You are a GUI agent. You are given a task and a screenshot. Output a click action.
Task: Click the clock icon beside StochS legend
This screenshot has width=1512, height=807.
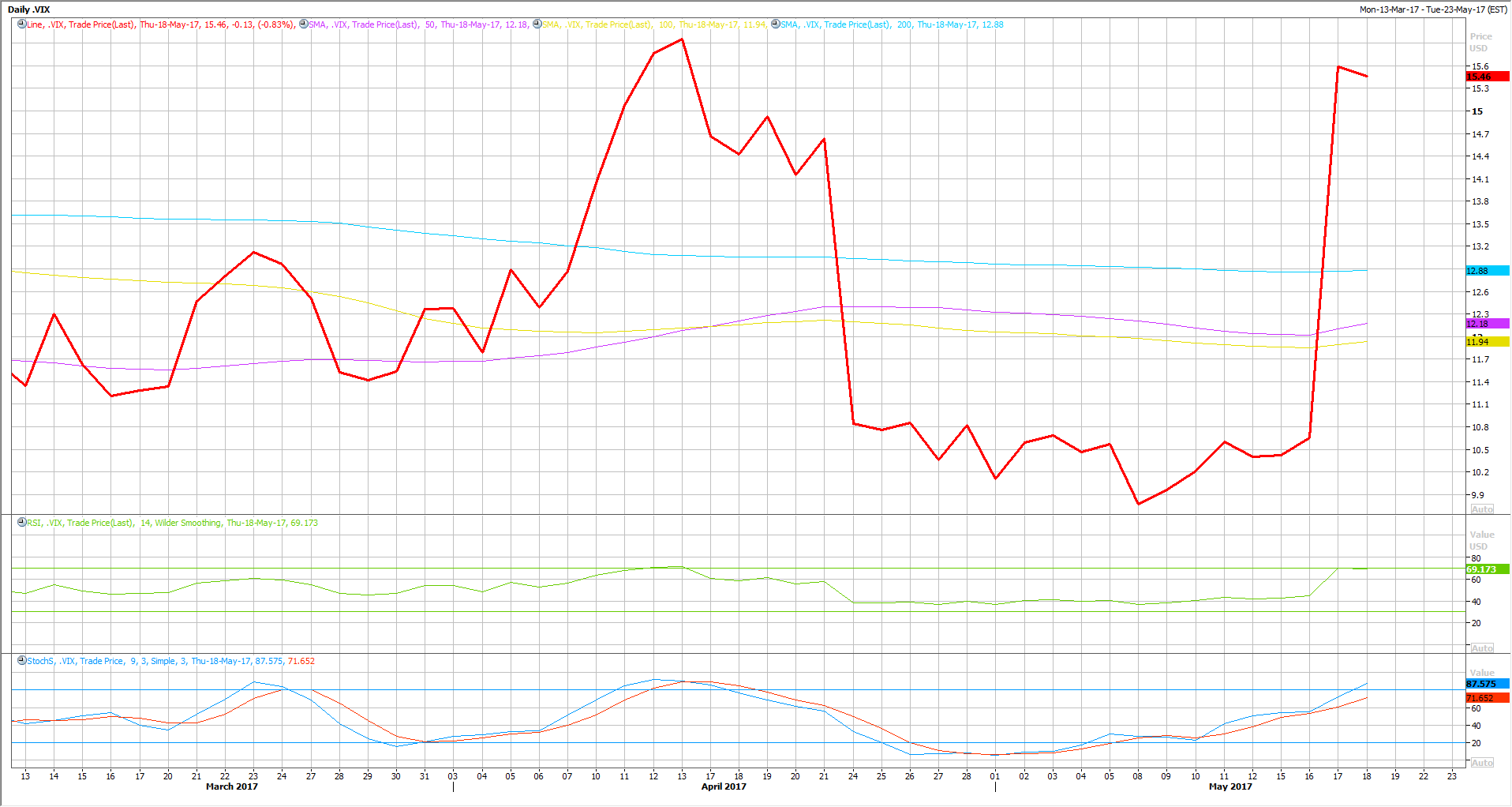21,661
